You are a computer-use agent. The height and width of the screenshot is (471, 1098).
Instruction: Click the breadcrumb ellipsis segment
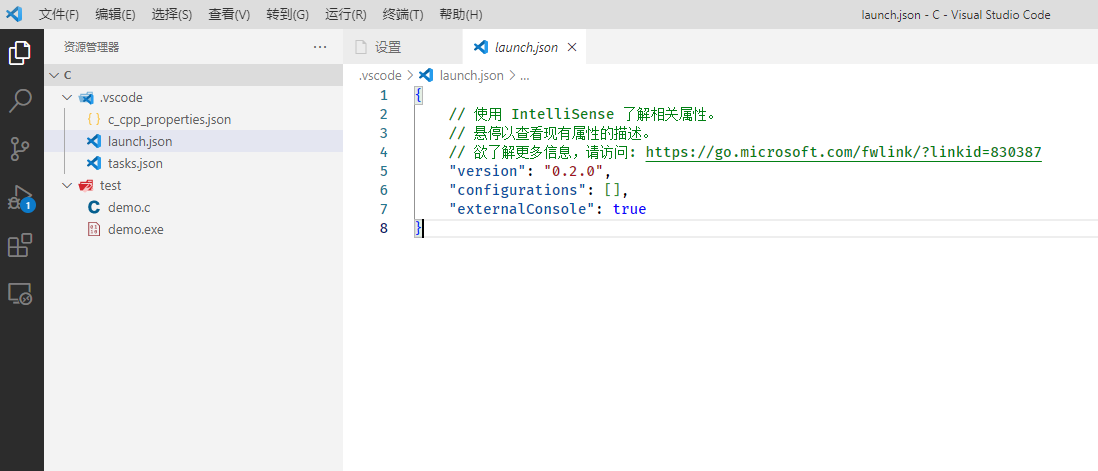(x=524, y=76)
